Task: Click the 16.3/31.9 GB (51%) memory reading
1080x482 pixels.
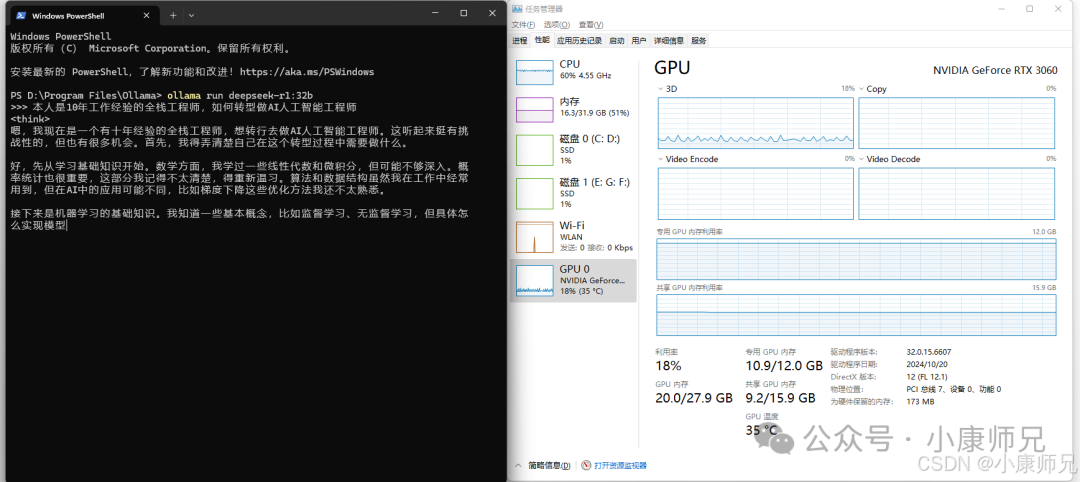Action: [x=594, y=112]
